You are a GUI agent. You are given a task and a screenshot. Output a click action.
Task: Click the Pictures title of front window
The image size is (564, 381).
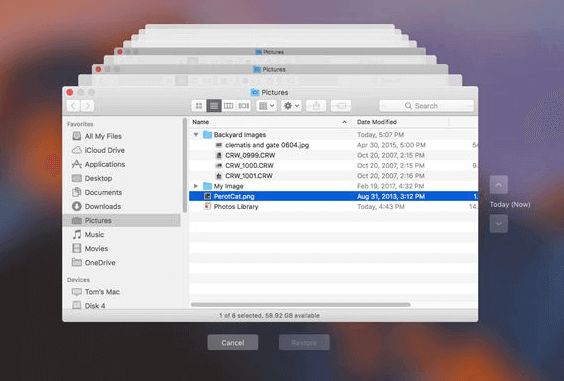click(274, 92)
